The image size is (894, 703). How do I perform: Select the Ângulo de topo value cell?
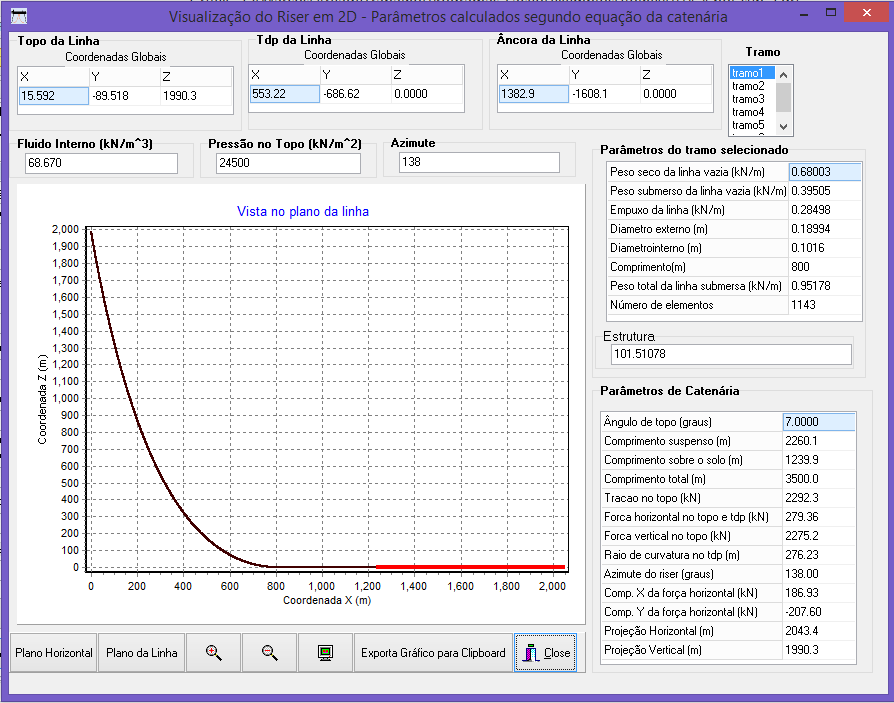818,422
